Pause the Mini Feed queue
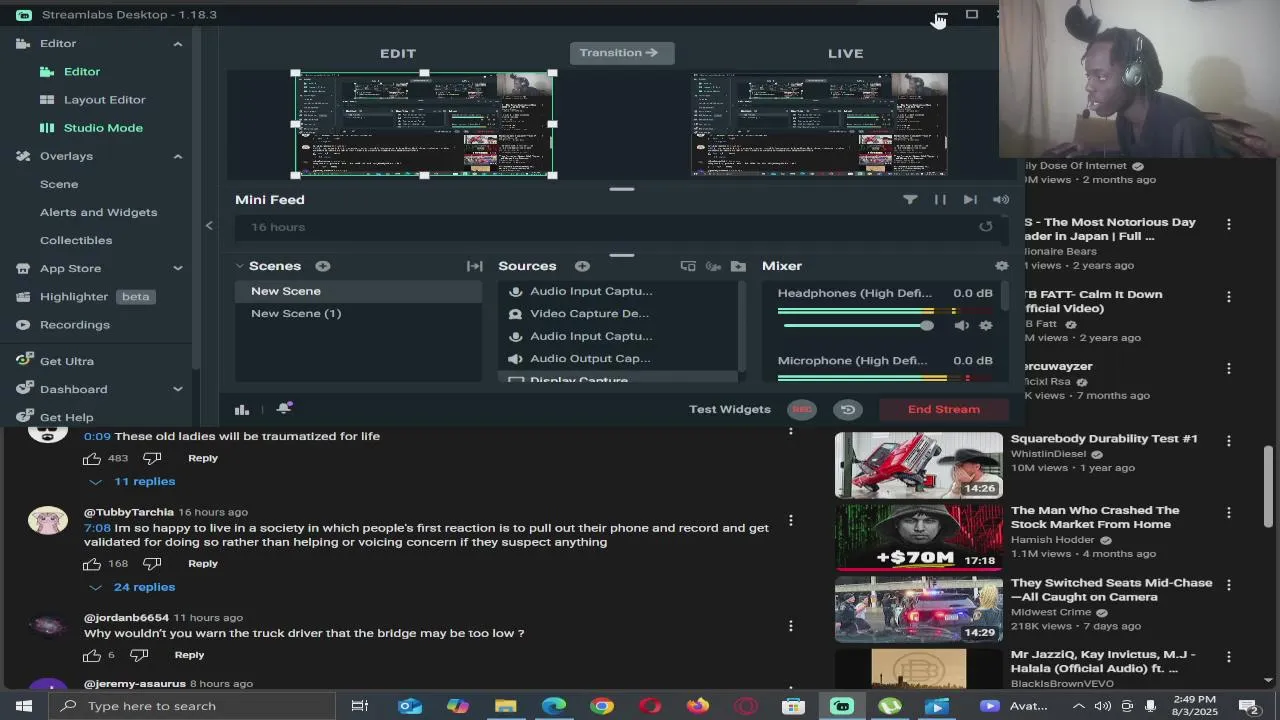 click(x=940, y=200)
